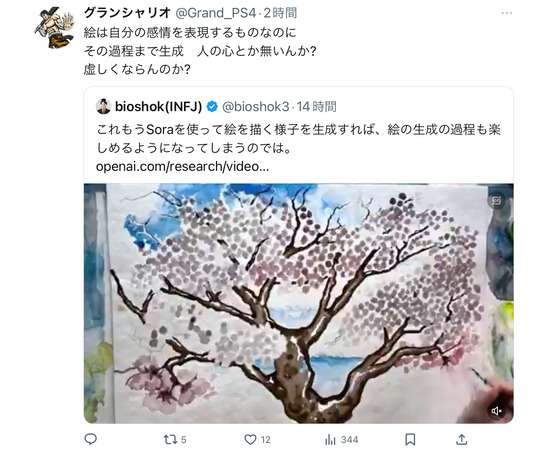Play the cherry blossom painting video
The image size is (550, 458).
[x=299, y=303]
